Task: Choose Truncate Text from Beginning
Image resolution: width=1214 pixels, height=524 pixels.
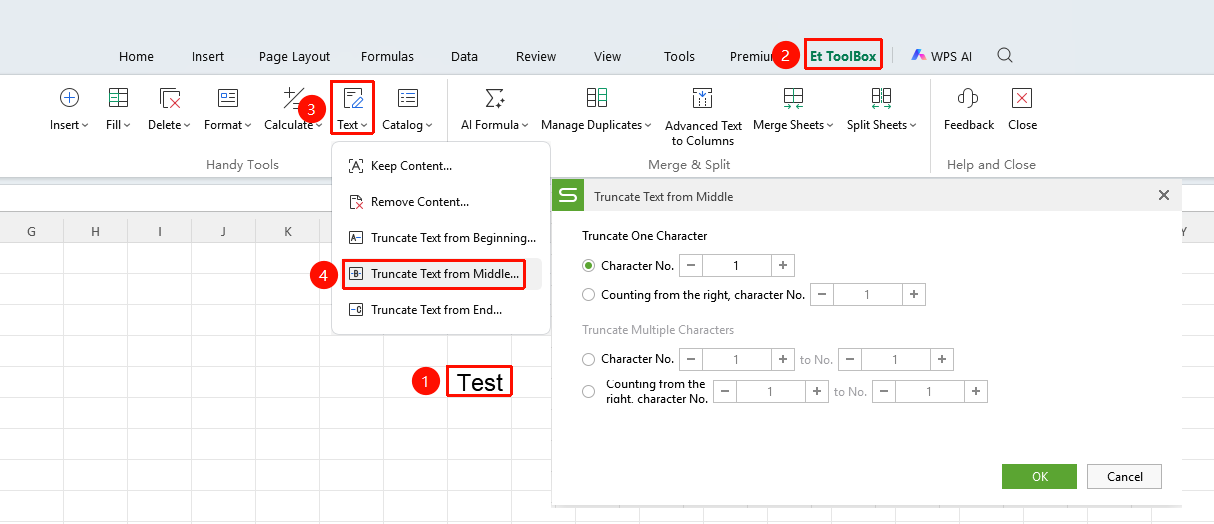Action: pyautogui.click(x=441, y=238)
